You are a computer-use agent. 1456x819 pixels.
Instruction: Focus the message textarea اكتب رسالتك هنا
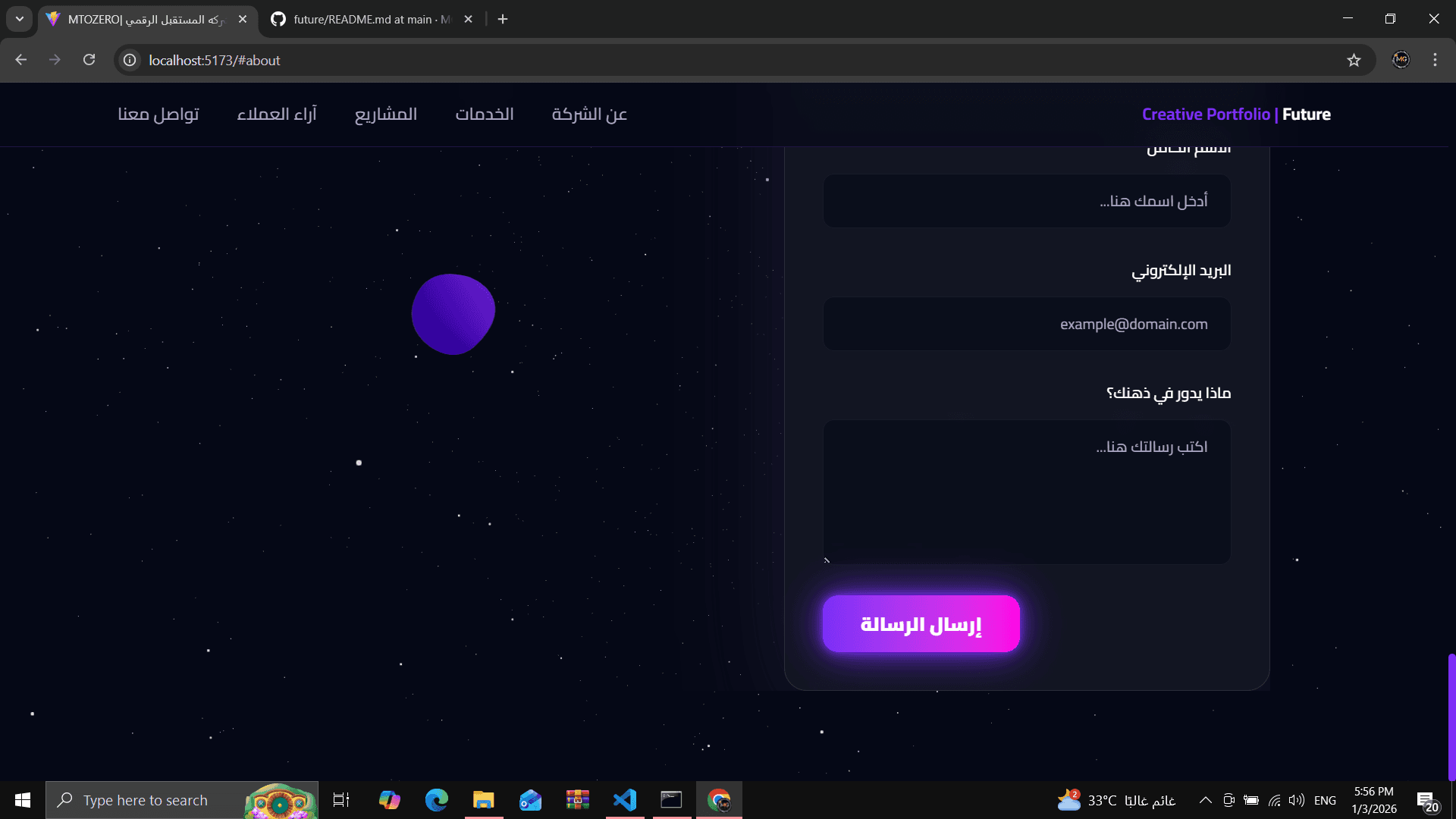(1027, 492)
